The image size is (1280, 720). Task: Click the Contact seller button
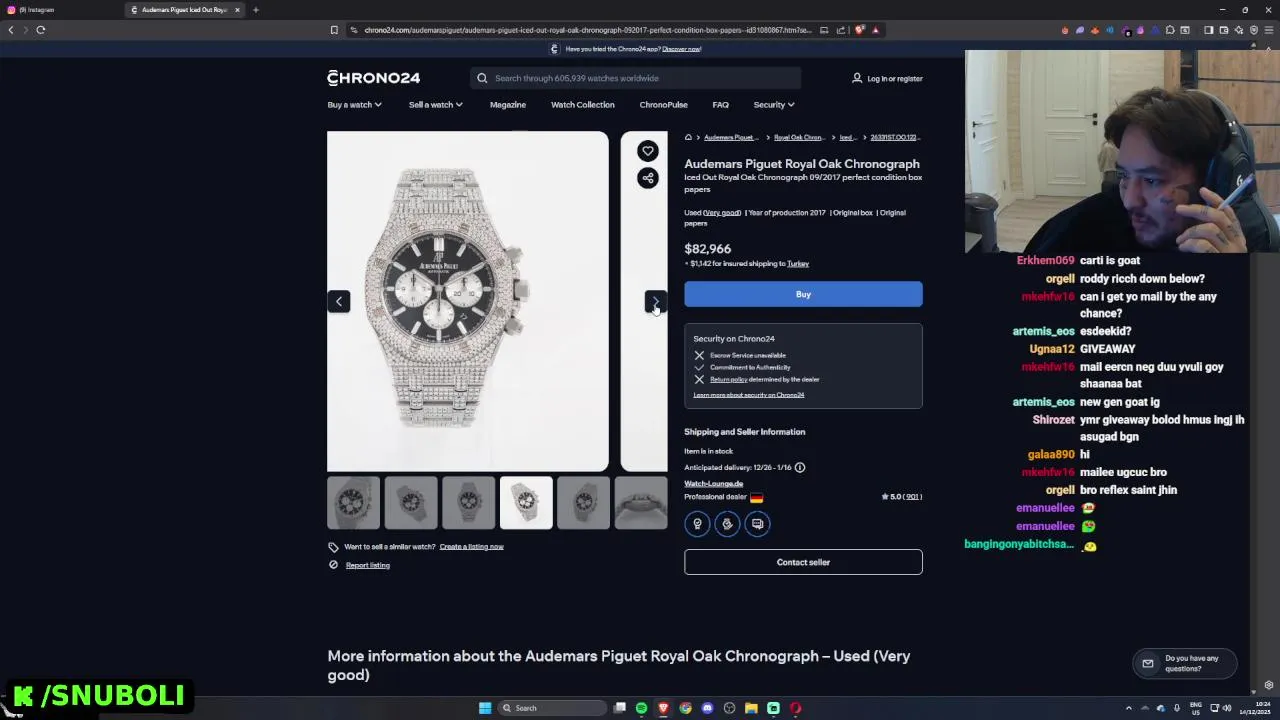(x=803, y=562)
